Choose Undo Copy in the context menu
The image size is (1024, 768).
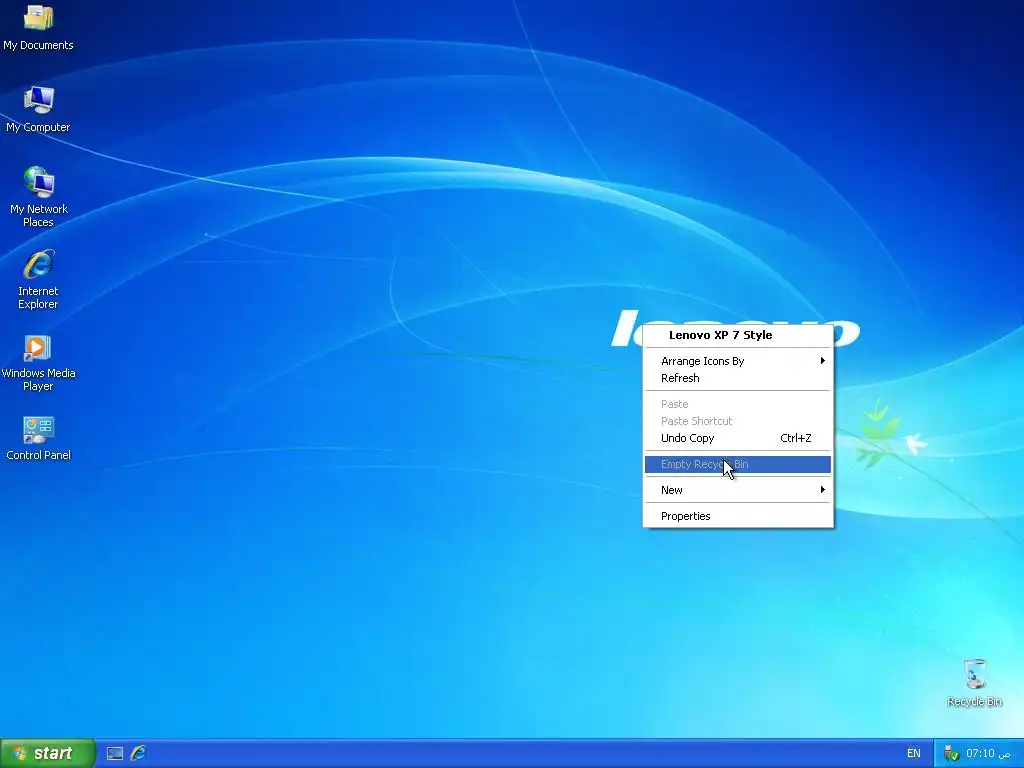(738, 438)
